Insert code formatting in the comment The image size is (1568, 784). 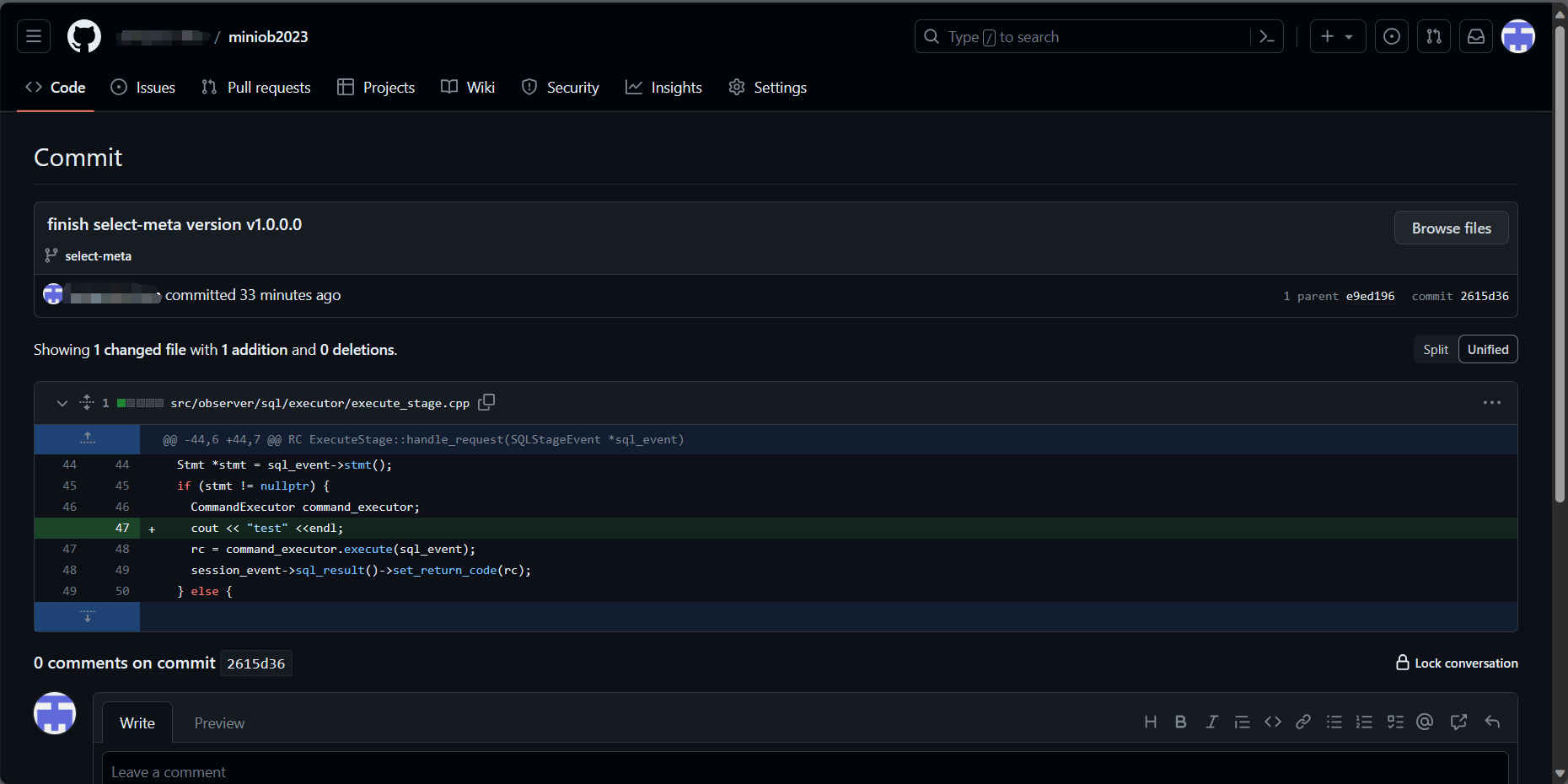point(1273,722)
